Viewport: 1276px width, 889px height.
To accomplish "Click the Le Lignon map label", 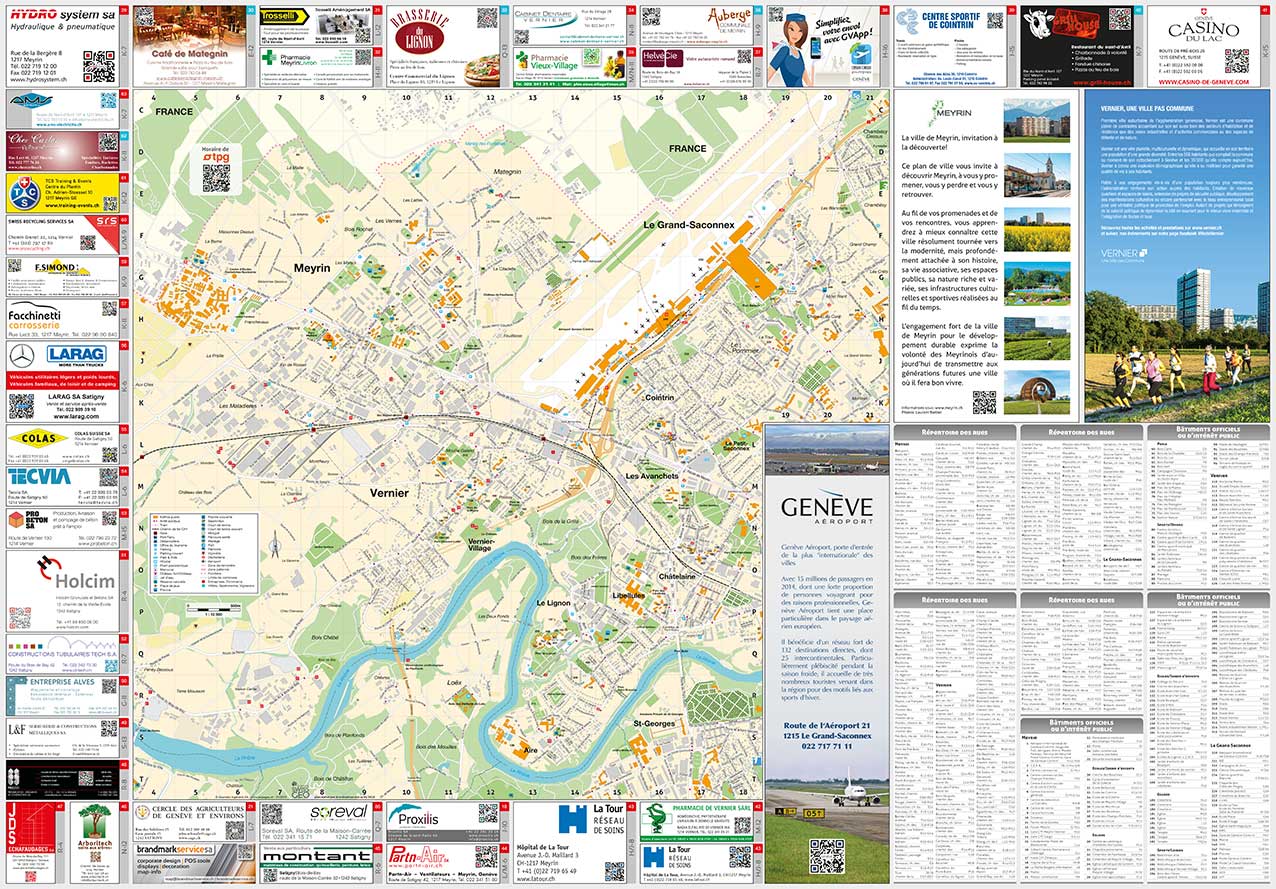I will click(552, 603).
